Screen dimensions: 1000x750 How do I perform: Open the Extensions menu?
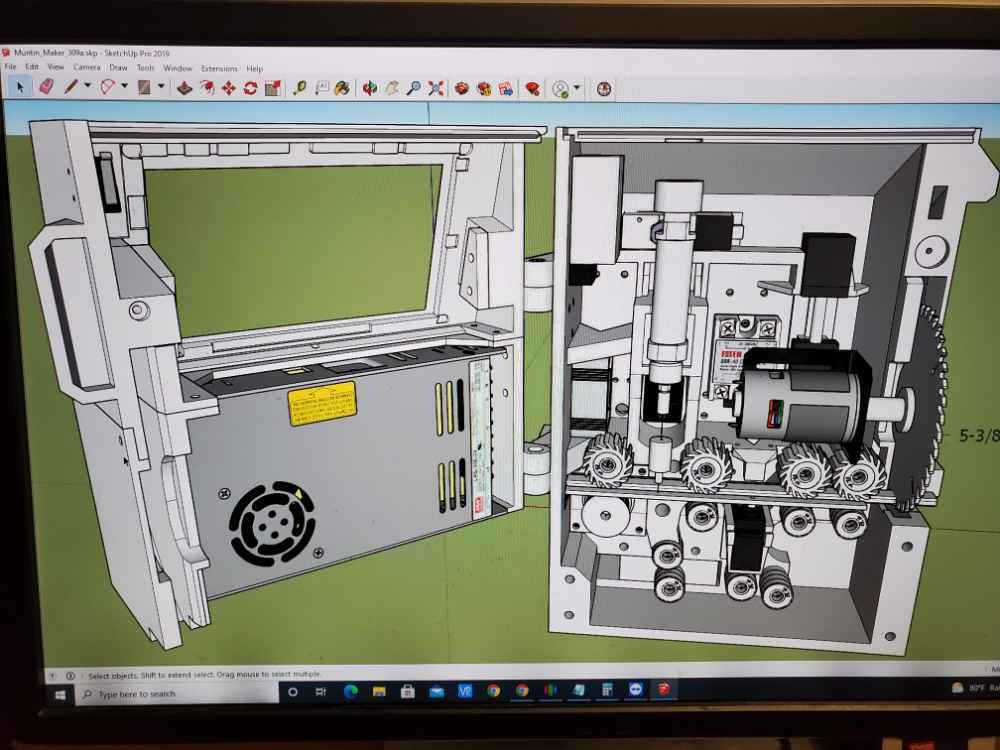[219, 68]
